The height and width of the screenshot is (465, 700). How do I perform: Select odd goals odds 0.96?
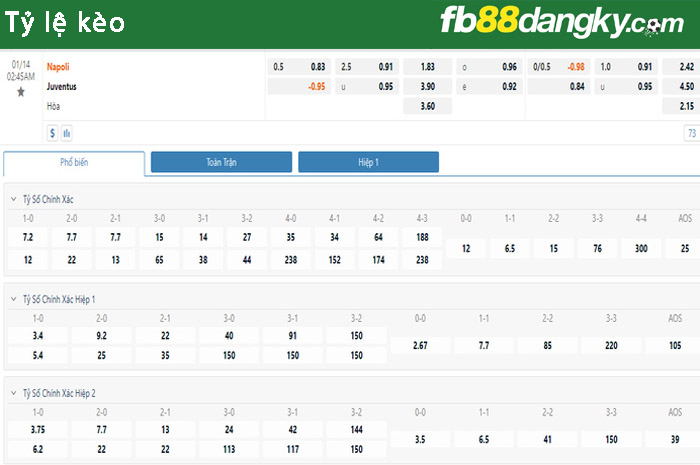point(489,67)
